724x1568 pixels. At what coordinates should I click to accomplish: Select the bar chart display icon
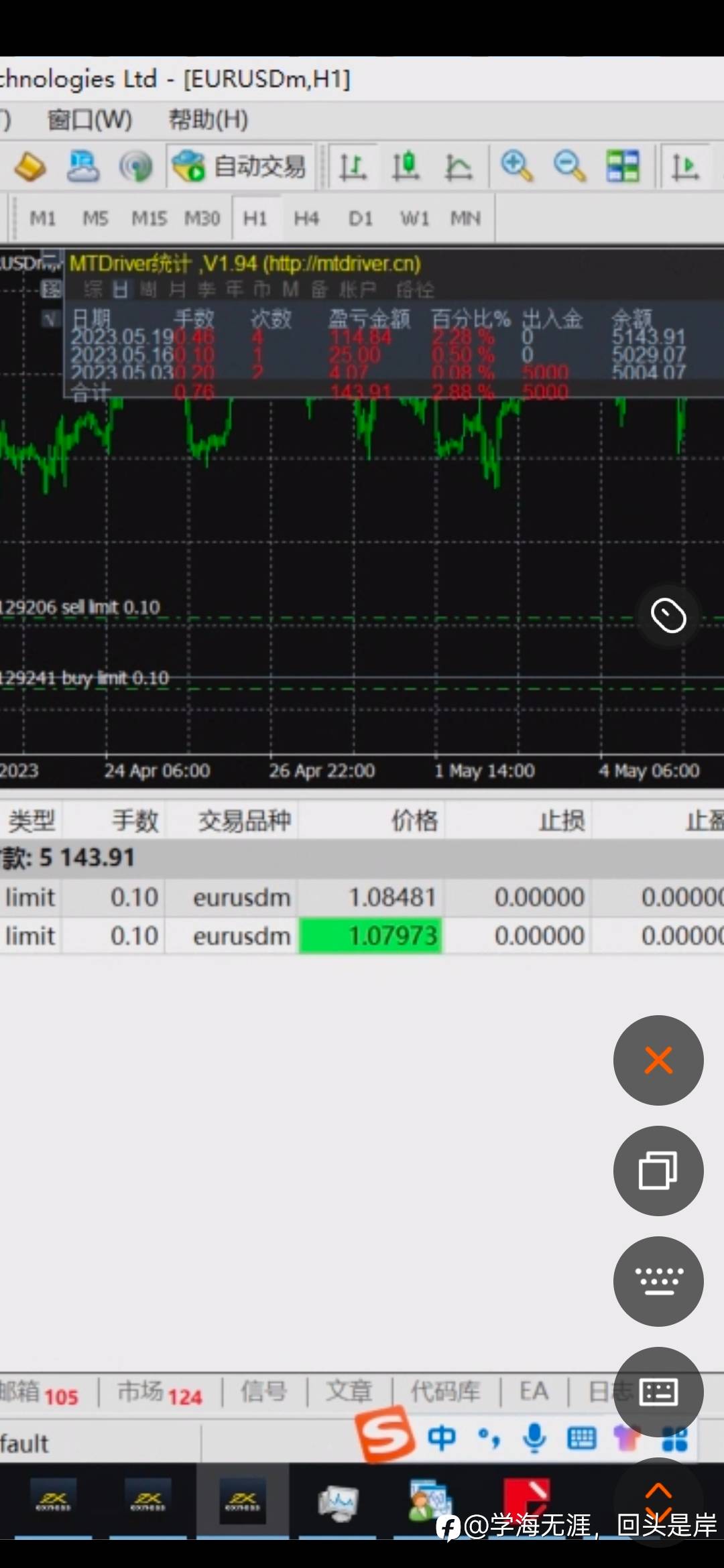[353, 166]
